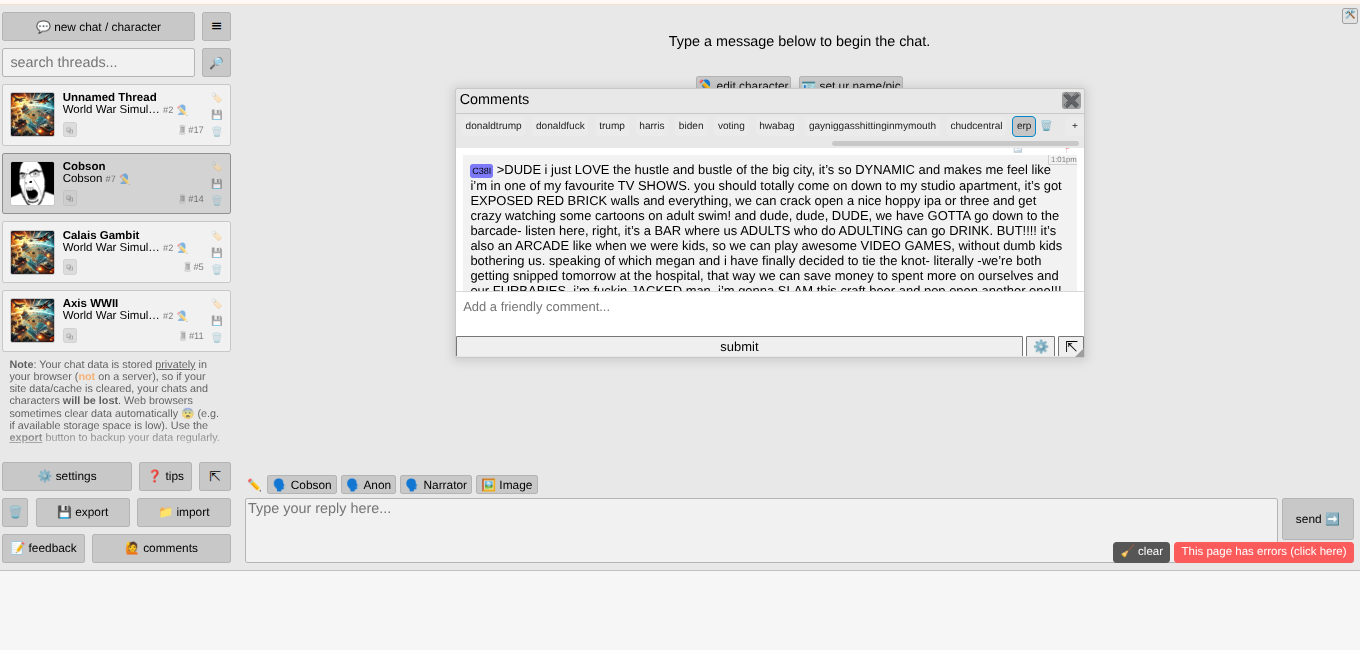Open the feedback button
The image size is (1360, 650).
tap(43, 548)
